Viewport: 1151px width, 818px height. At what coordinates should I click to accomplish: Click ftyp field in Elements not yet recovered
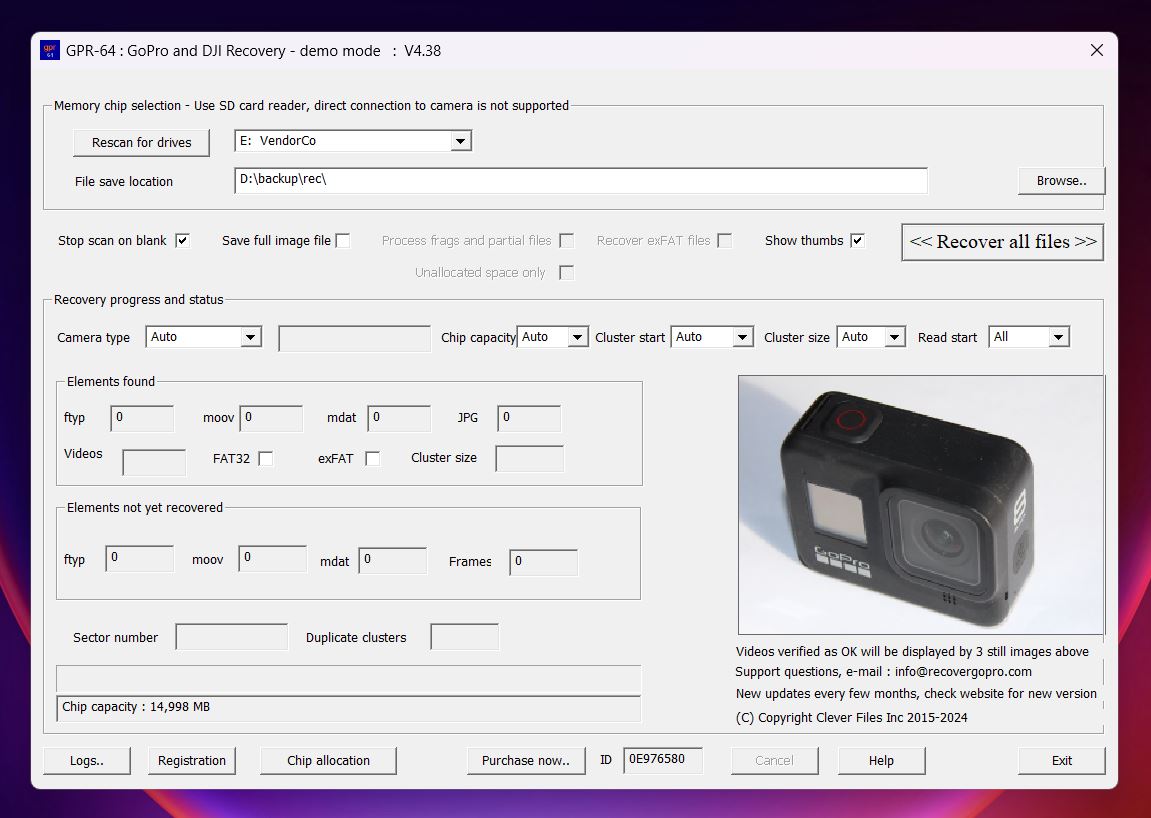click(139, 559)
